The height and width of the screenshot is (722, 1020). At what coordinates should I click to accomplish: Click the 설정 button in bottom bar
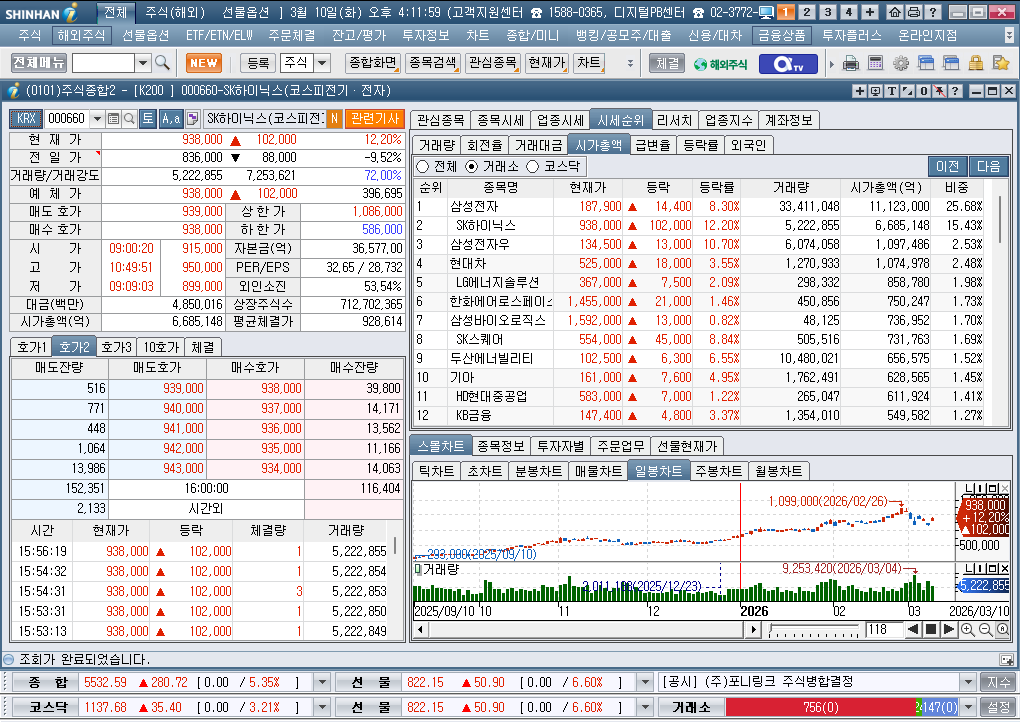[998, 707]
